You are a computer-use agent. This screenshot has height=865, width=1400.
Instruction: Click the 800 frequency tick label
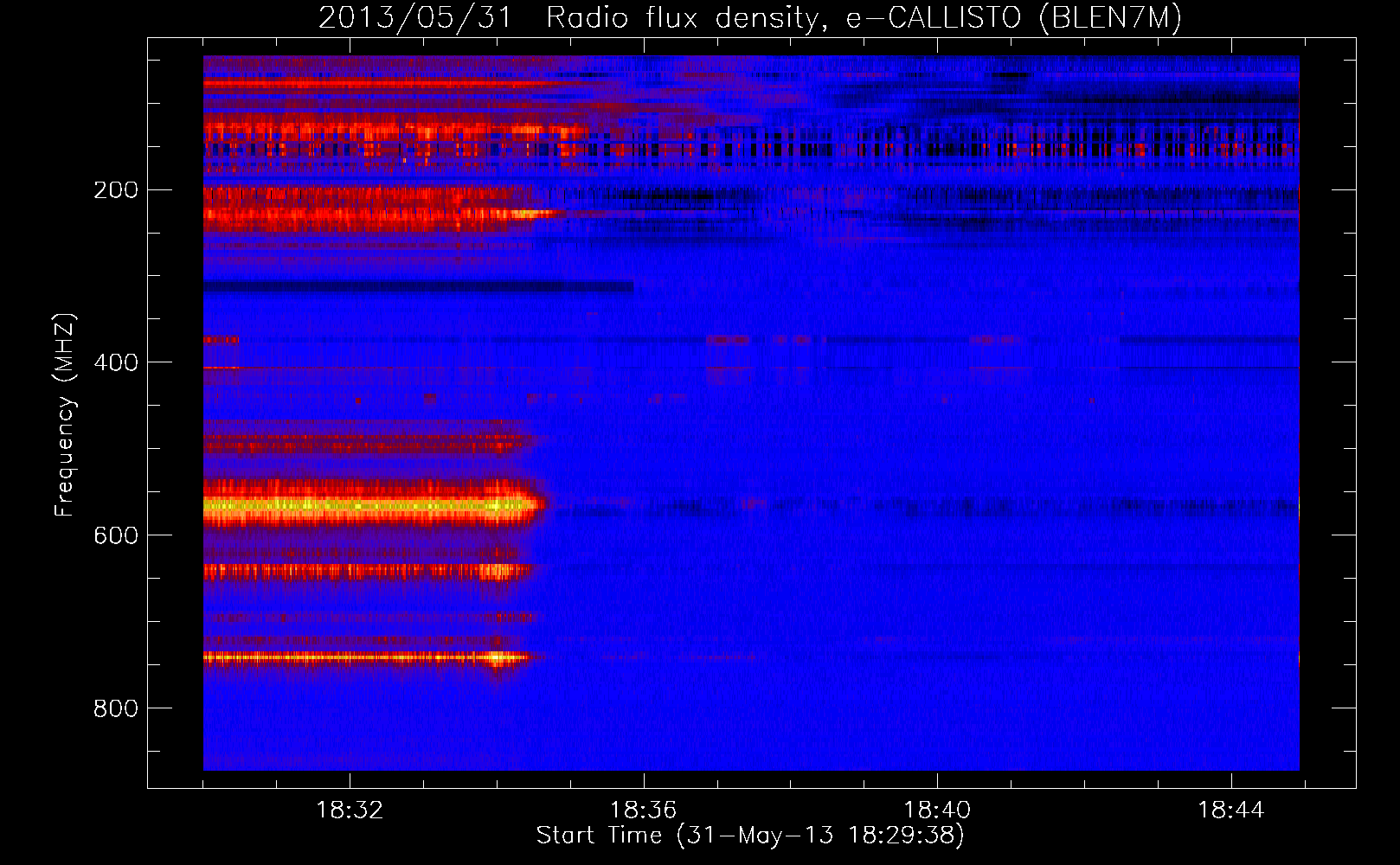coord(116,708)
